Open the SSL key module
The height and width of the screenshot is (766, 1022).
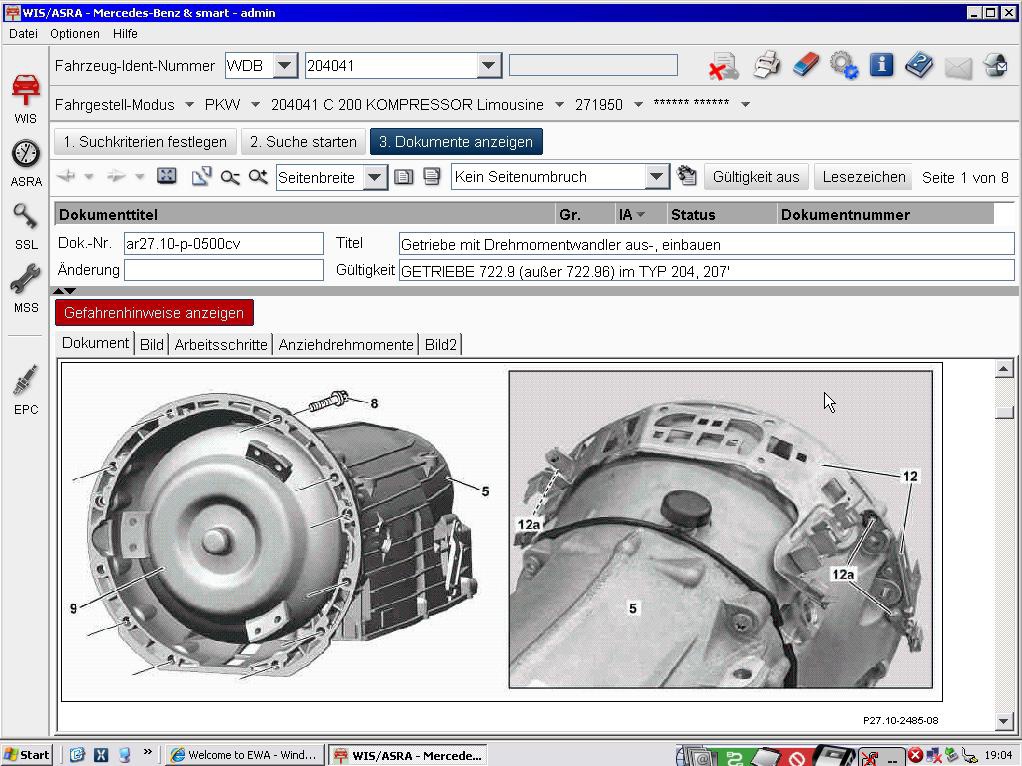25,226
